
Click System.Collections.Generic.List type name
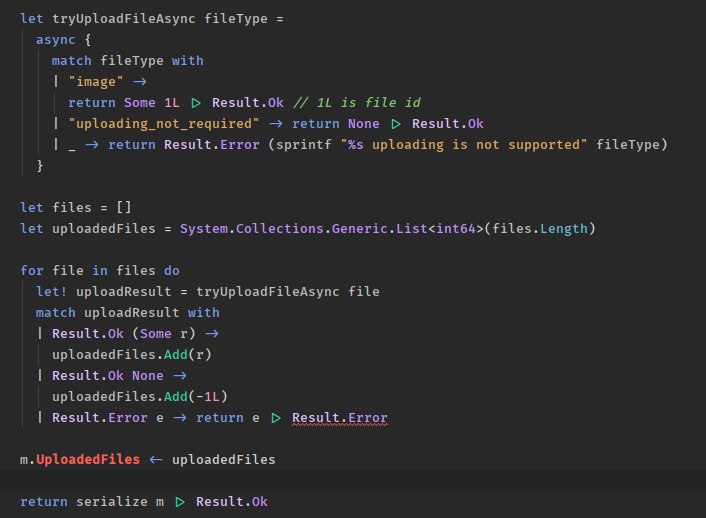pyautogui.click(x=303, y=229)
